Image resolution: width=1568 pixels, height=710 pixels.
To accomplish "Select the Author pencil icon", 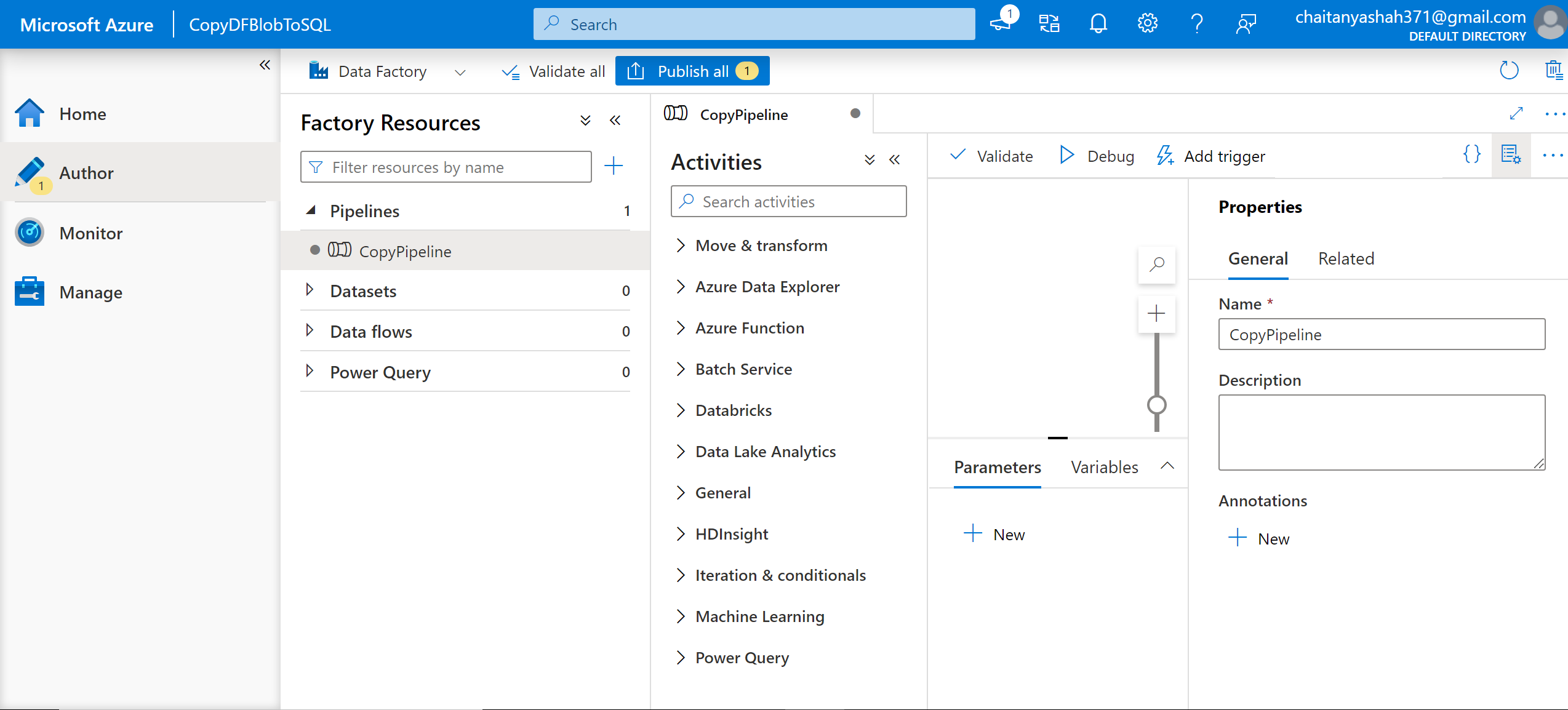I will tap(31, 173).
